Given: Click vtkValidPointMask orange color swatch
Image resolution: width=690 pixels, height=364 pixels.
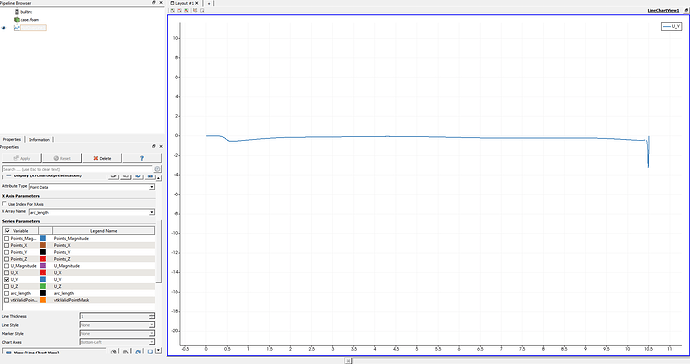Looking at the screenshot, I should [x=43, y=300].
